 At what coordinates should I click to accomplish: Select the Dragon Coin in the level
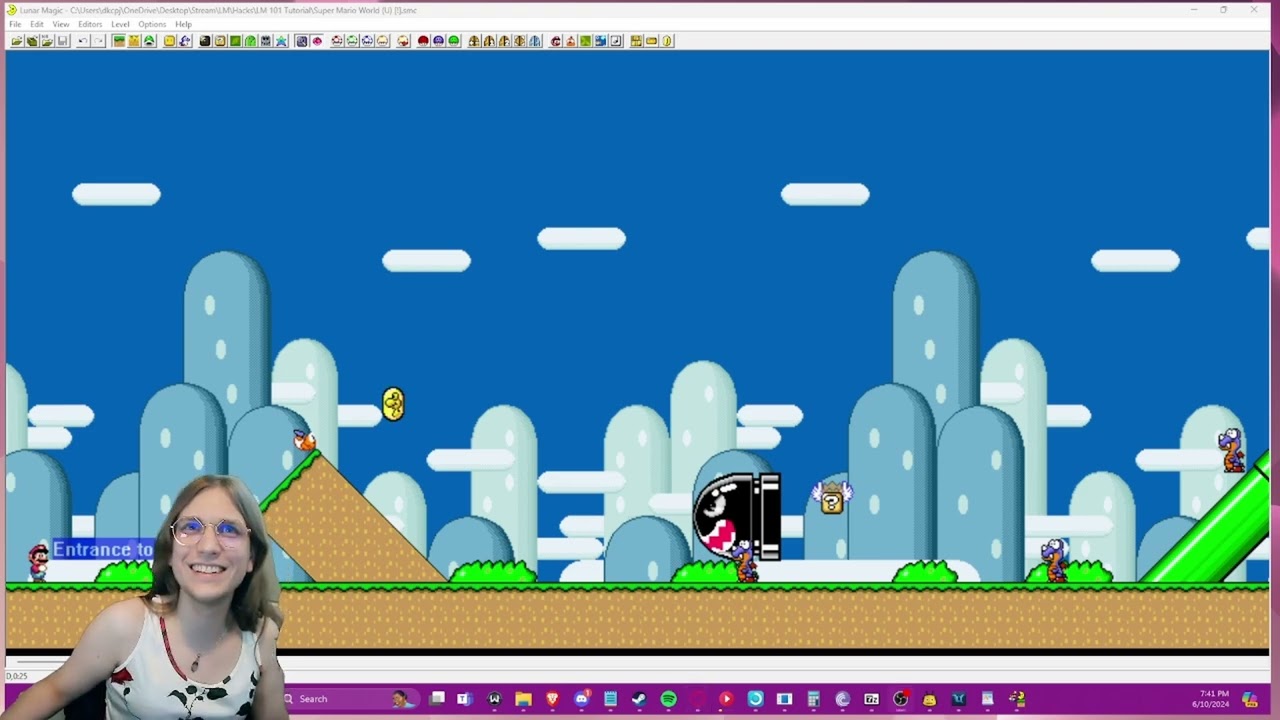click(393, 404)
